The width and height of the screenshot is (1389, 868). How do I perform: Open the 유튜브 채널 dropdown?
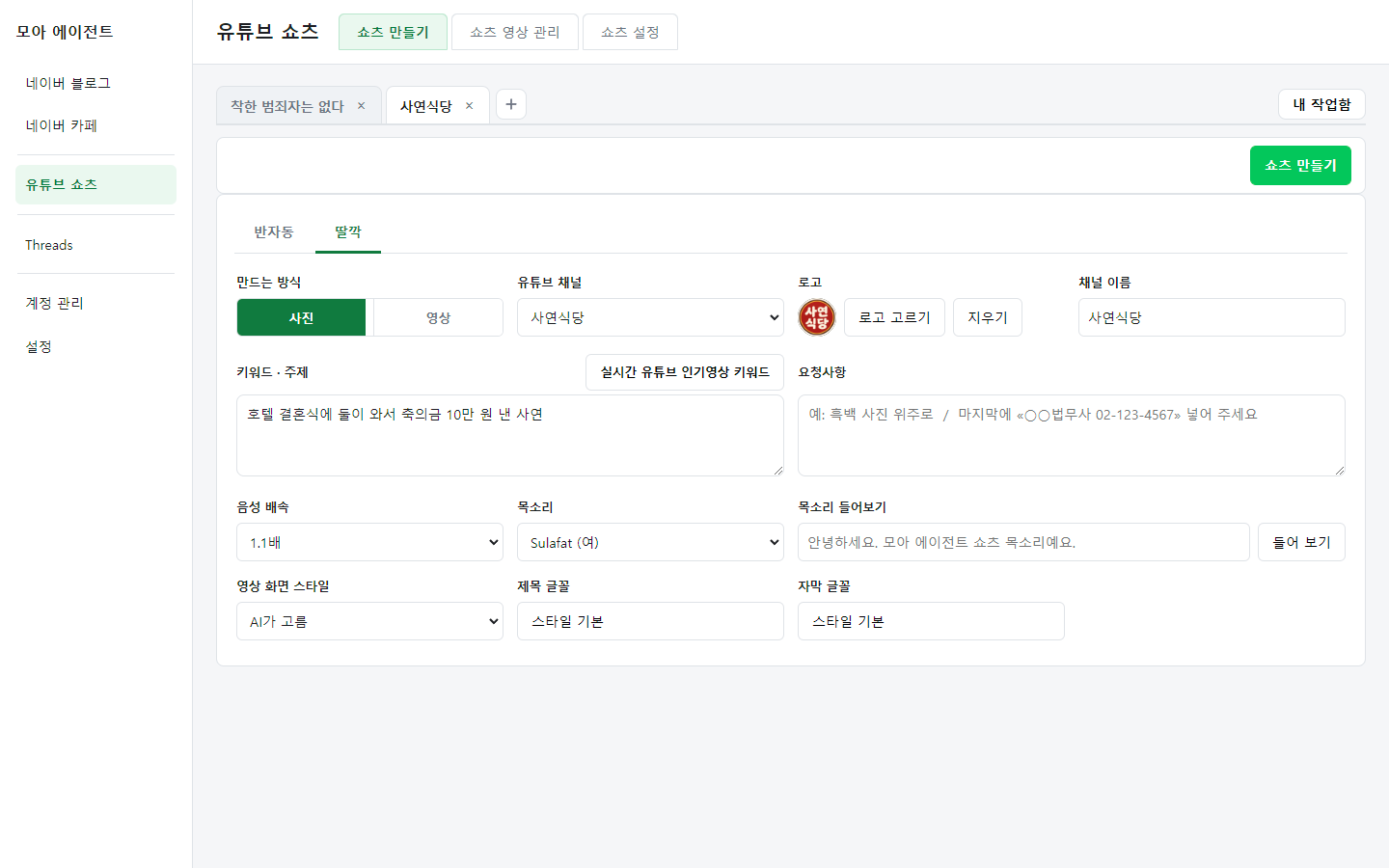[650, 317]
